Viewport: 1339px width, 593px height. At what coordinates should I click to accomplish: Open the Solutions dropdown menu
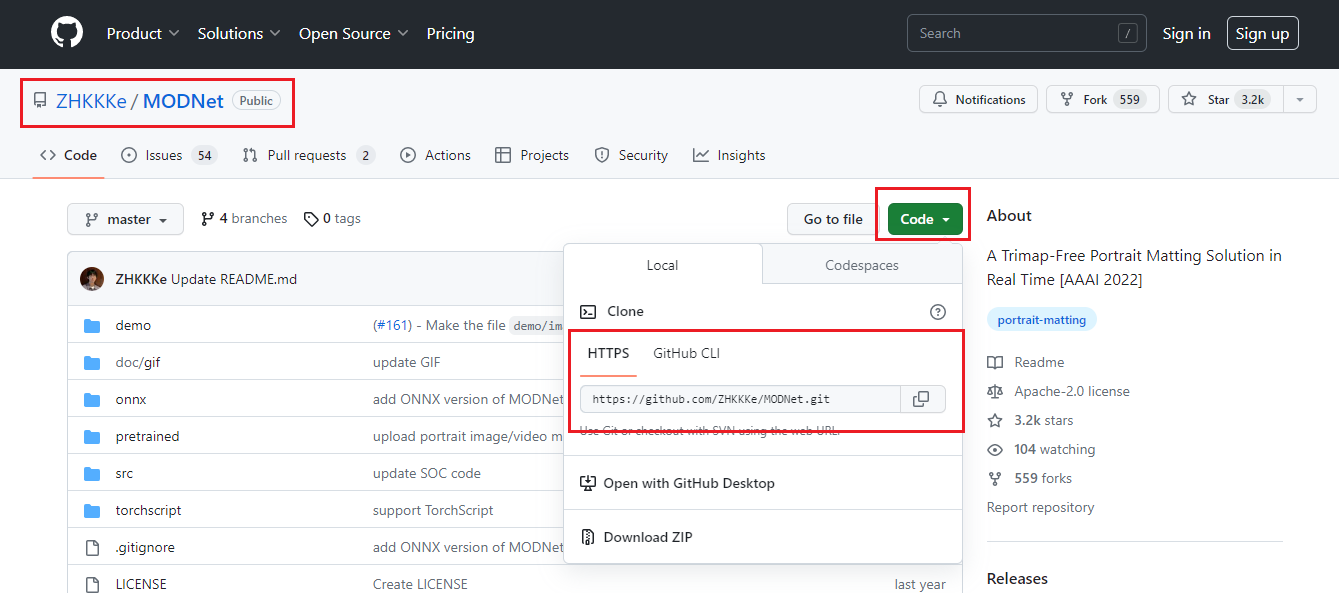pyautogui.click(x=239, y=33)
